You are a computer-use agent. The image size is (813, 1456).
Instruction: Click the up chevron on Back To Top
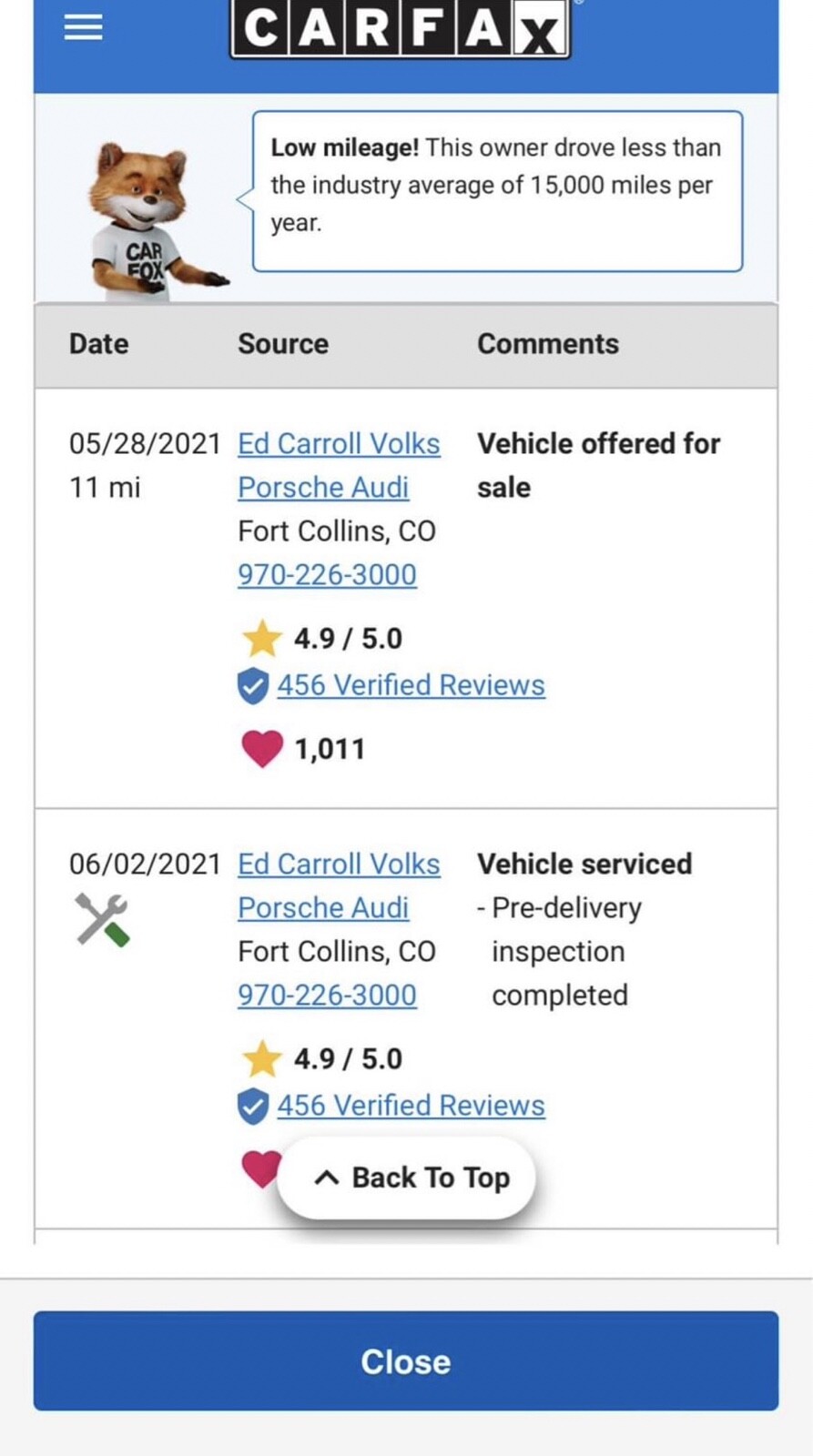point(327,1178)
